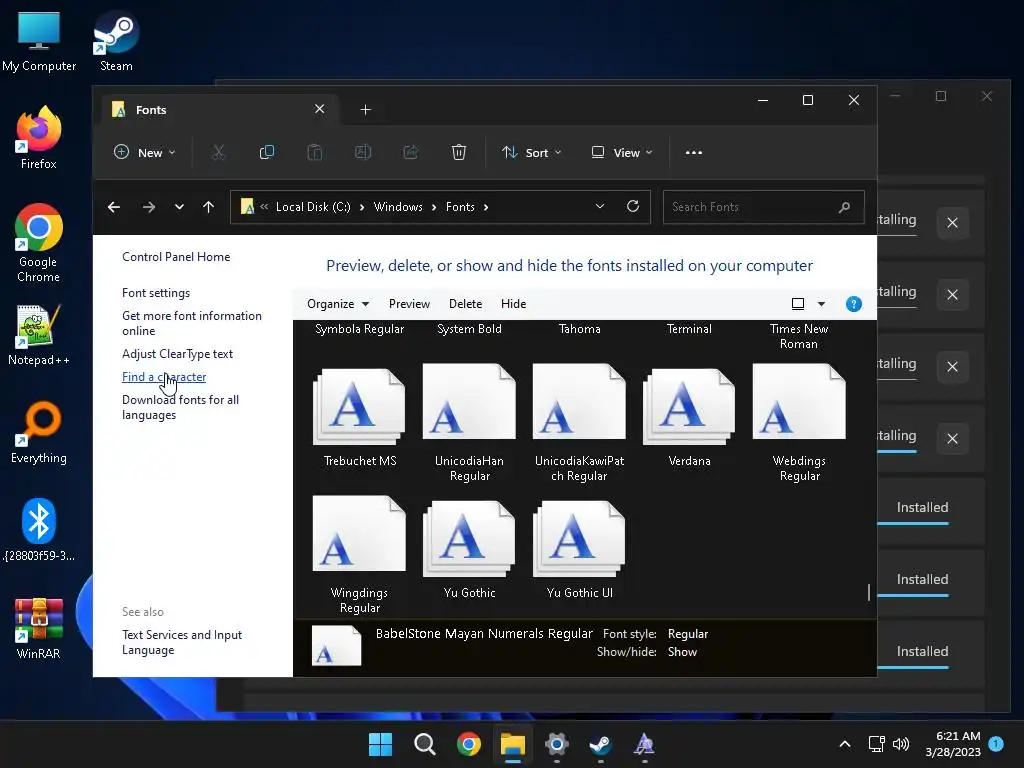The height and width of the screenshot is (768, 1024).
Task: Click Preview in the fonts command bar
Action: pyautogui.click(x=409, y=304)
